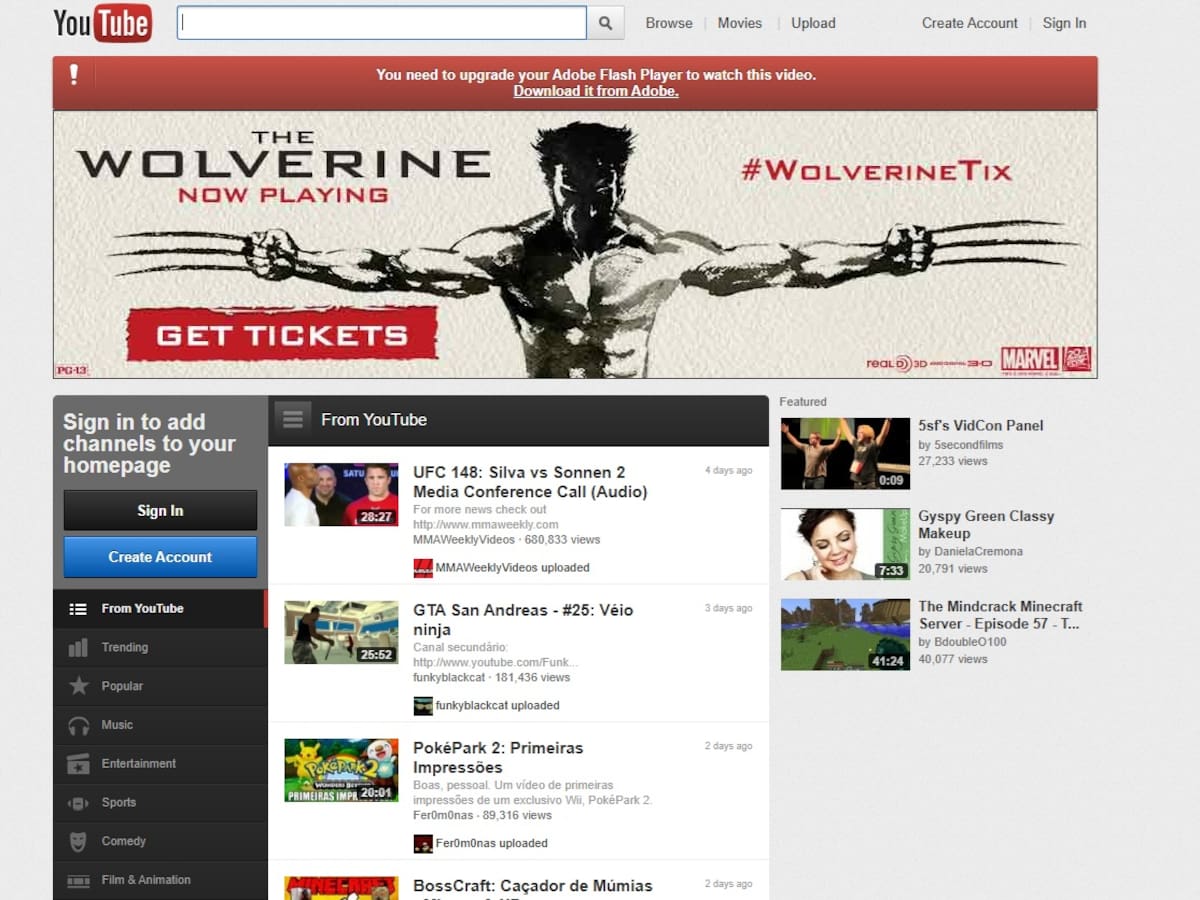The height and width of the screenshot is (900, 1200).
Task: Click the YouTube logo
Action: pos(103,22)
